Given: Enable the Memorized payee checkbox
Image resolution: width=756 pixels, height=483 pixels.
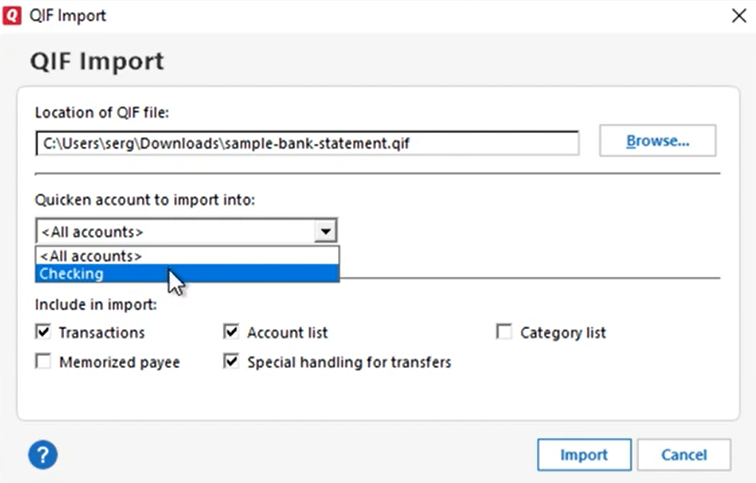Looking at the screenshot, I should (x=43, y=362).
